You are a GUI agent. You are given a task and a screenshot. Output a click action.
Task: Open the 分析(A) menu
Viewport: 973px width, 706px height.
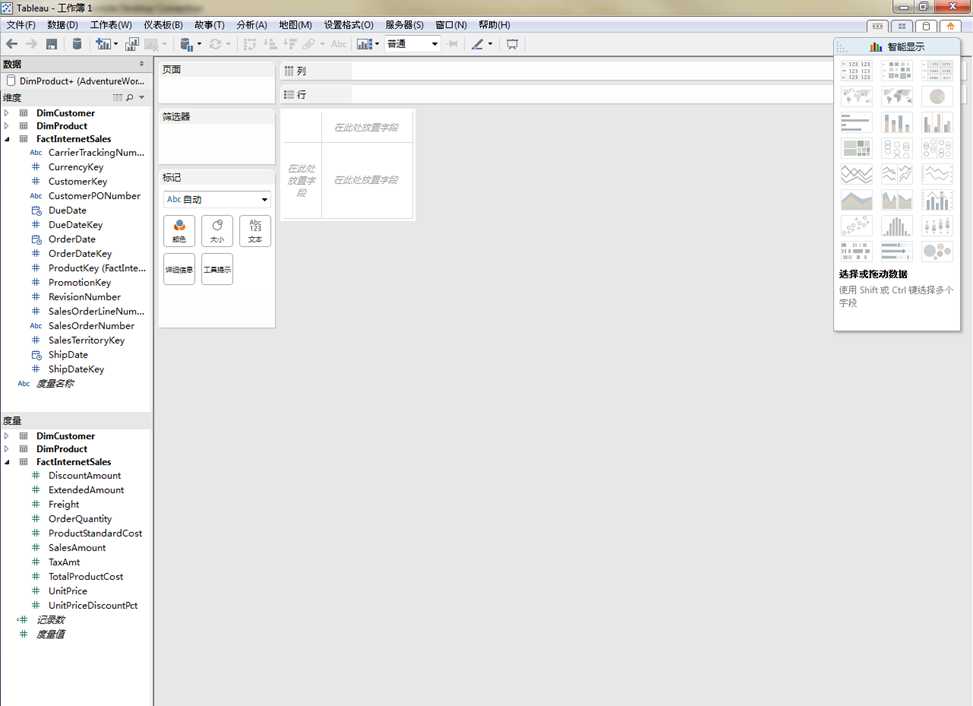[x=251, y=25]
